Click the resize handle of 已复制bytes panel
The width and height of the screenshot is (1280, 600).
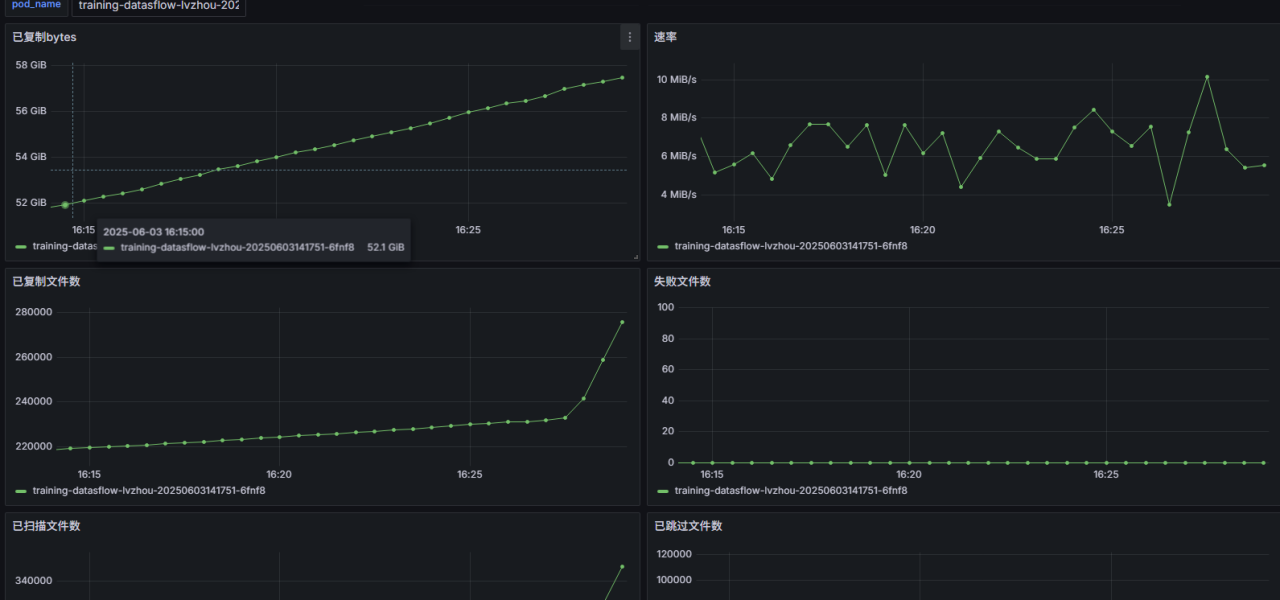pyautogui.click(x=635, y=256)
